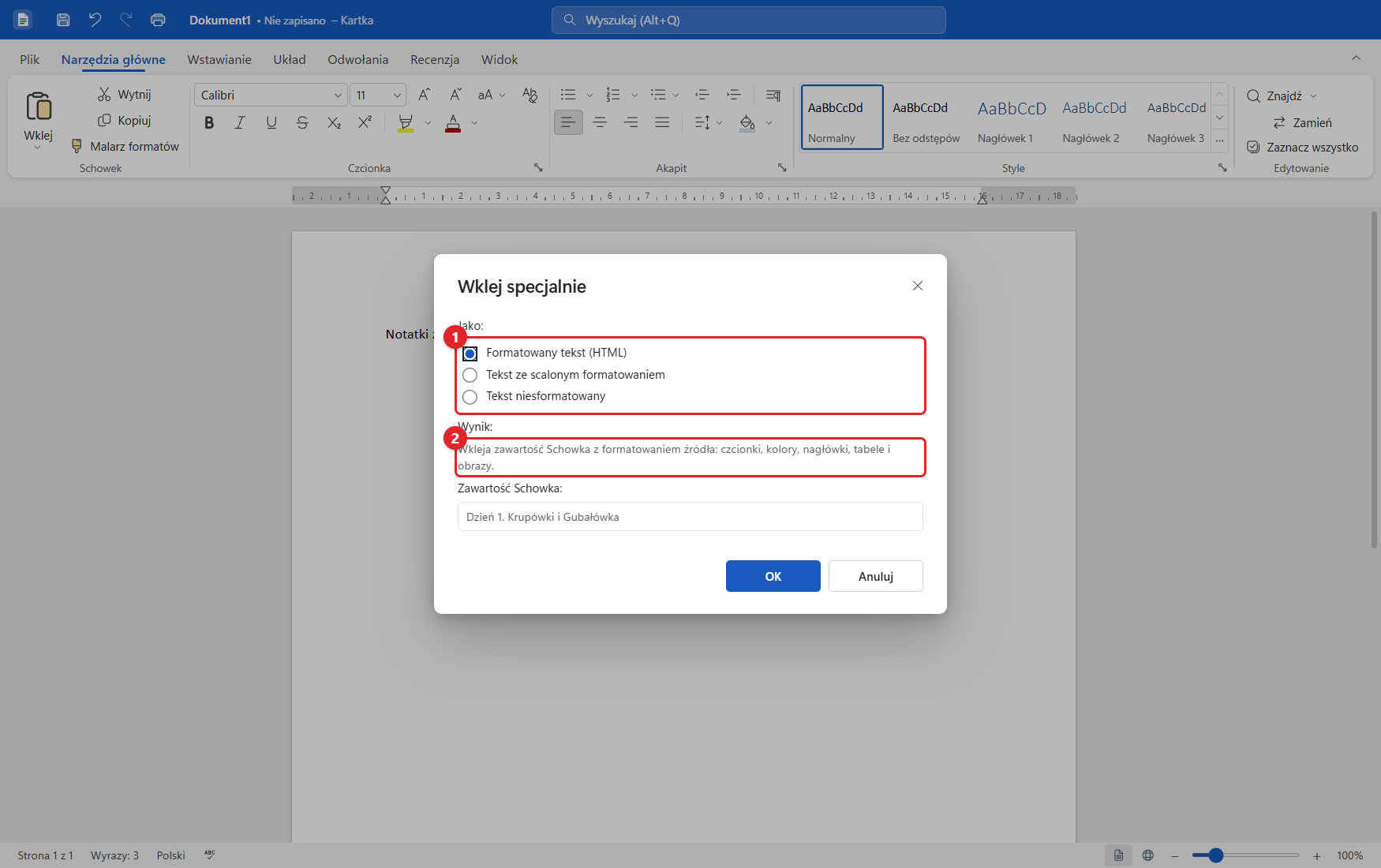Expand line spacing dropdown arrow
Screen dimensions: 1381x868
(x=719, y=123)
